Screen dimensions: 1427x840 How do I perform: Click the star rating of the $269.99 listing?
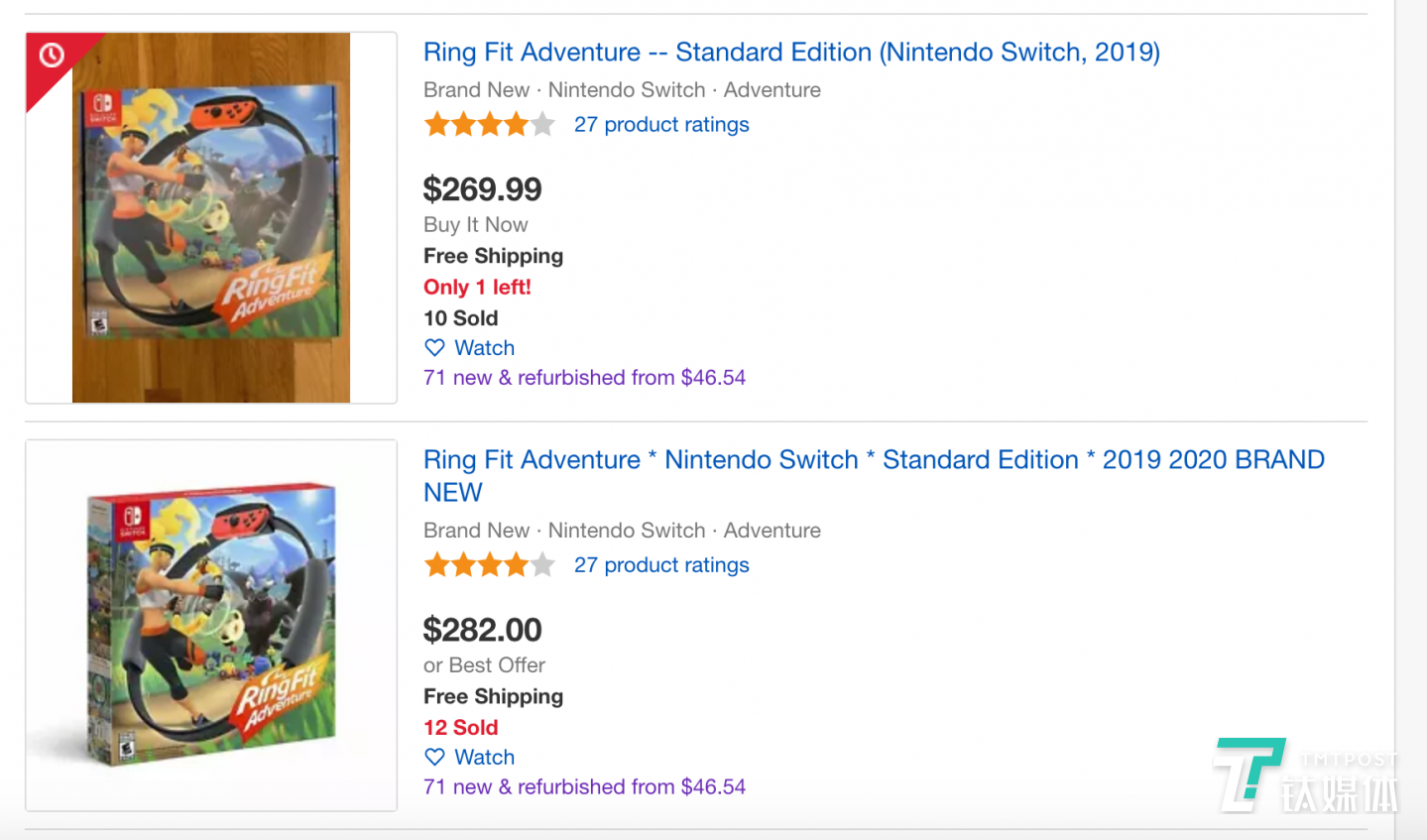pos(489,125)
